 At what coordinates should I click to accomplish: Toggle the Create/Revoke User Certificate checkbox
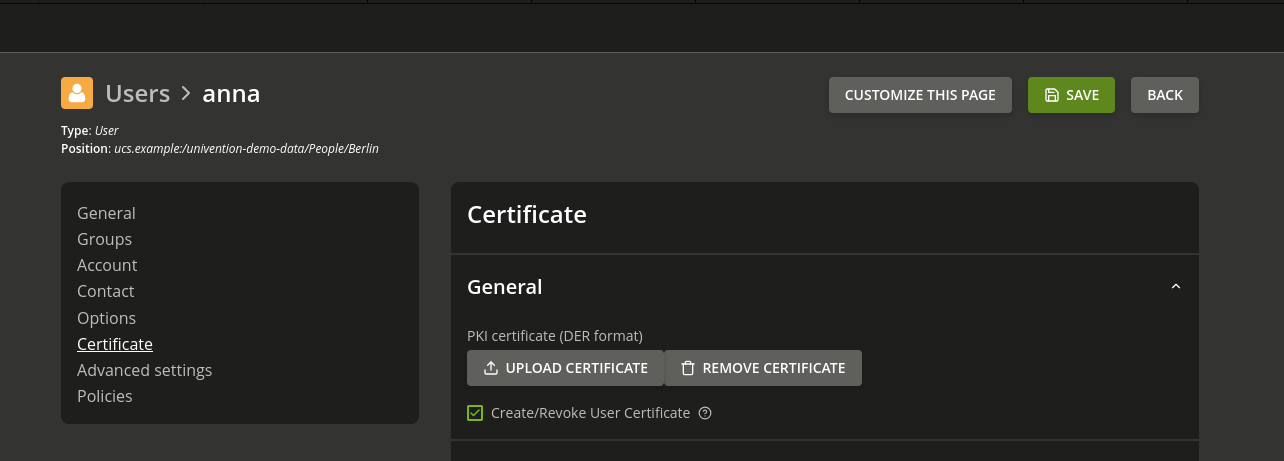pos(475,413)
